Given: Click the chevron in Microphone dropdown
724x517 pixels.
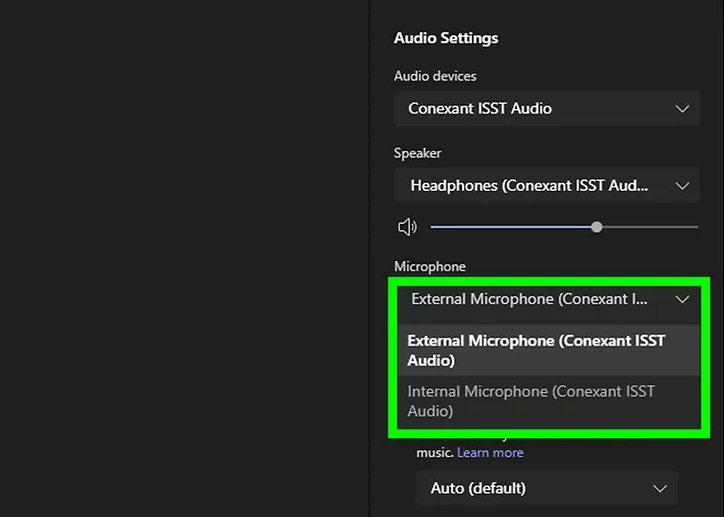Looking at the screenshot, I should coord(682,300).
